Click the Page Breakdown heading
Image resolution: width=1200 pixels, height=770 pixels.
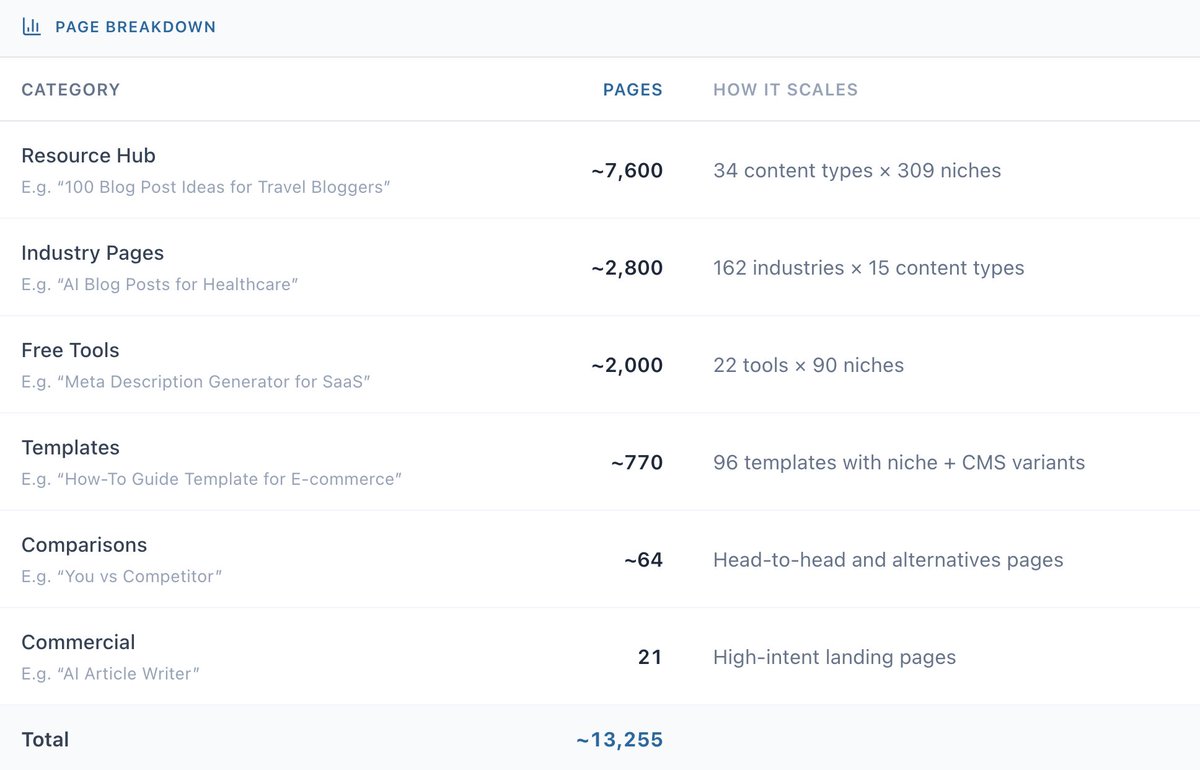pyautogui.click(x=135, y=27)
